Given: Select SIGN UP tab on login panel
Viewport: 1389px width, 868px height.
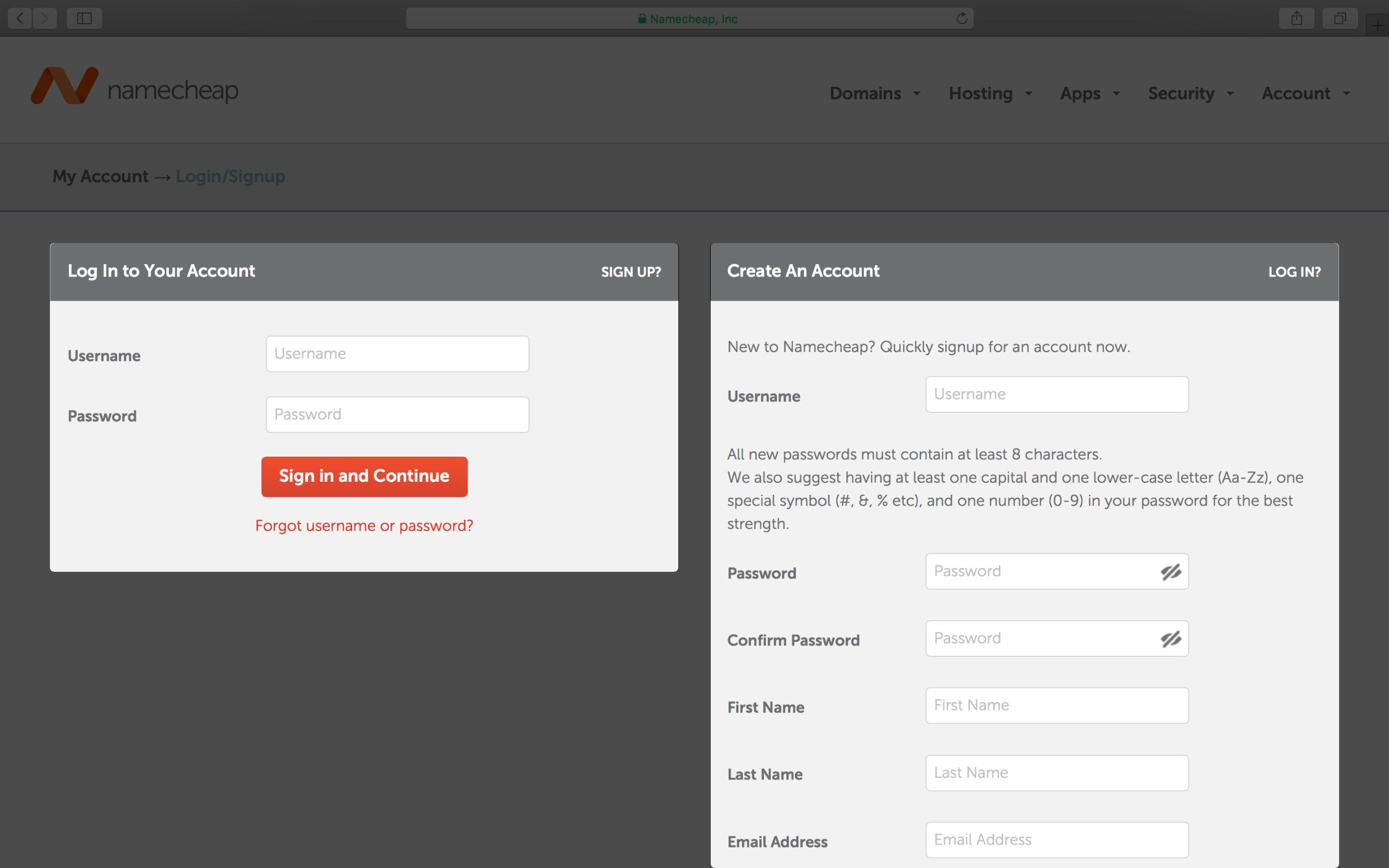Looking at the screenshot, I should pyautogui.click(x=631, y=271).
